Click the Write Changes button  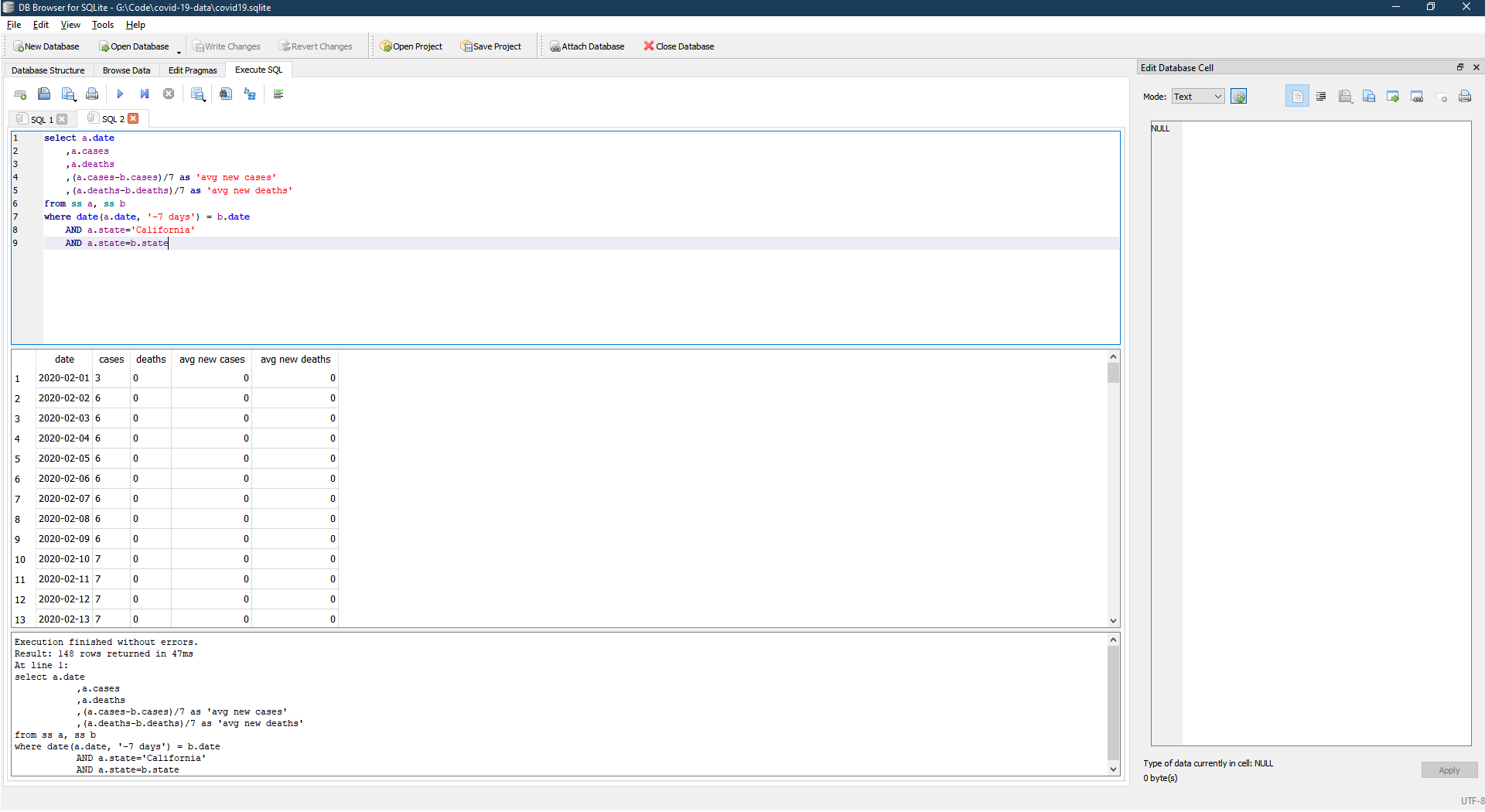pyautogui.click(x=227, y=46)
